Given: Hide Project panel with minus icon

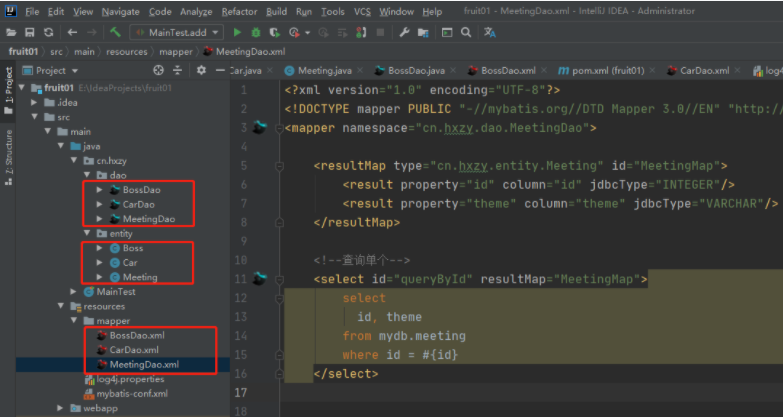Looking at the screenshot, I should point(220,70).
